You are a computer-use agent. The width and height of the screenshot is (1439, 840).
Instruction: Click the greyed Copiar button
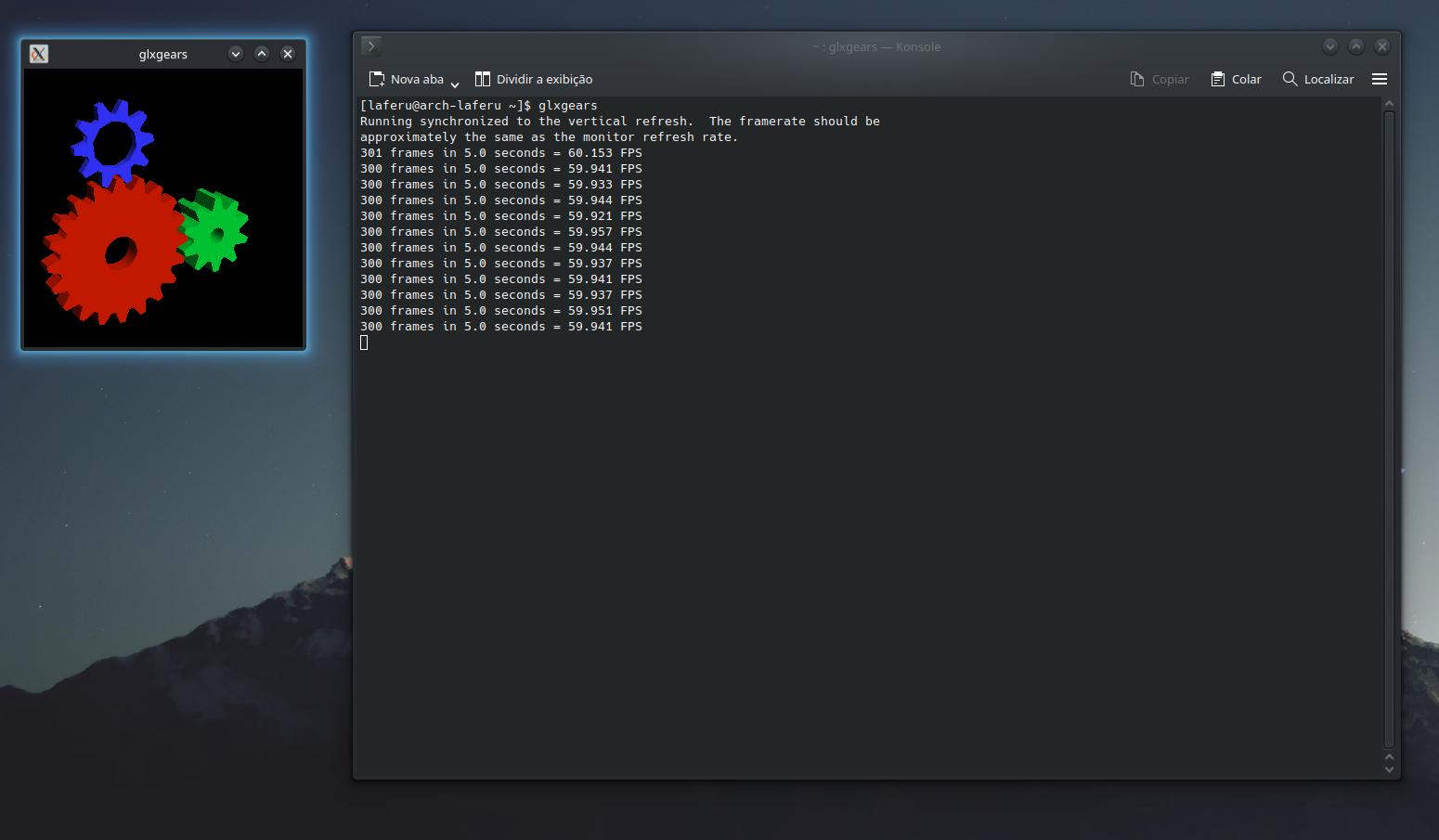[1160, 79]
